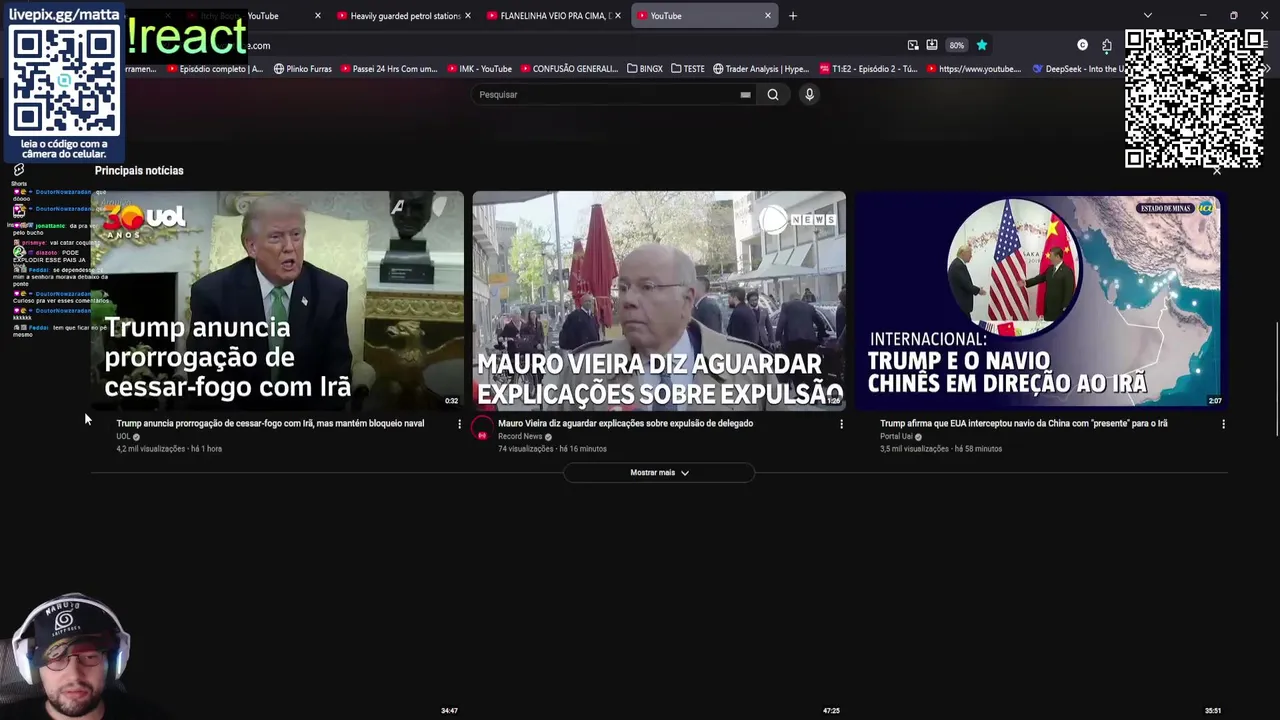The width and height of the screenshot is (1280, 720).
Task: Open Passei 24 Hrs Com um bookmark
Action: [389, 69]
